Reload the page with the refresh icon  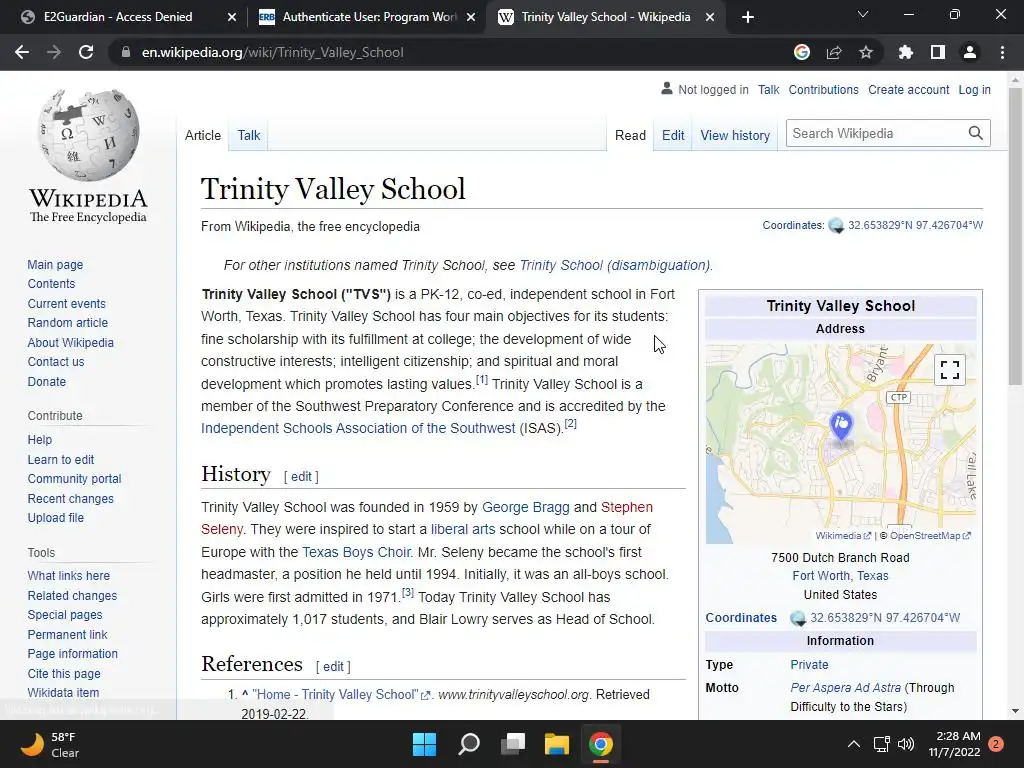tap(86, 52)
